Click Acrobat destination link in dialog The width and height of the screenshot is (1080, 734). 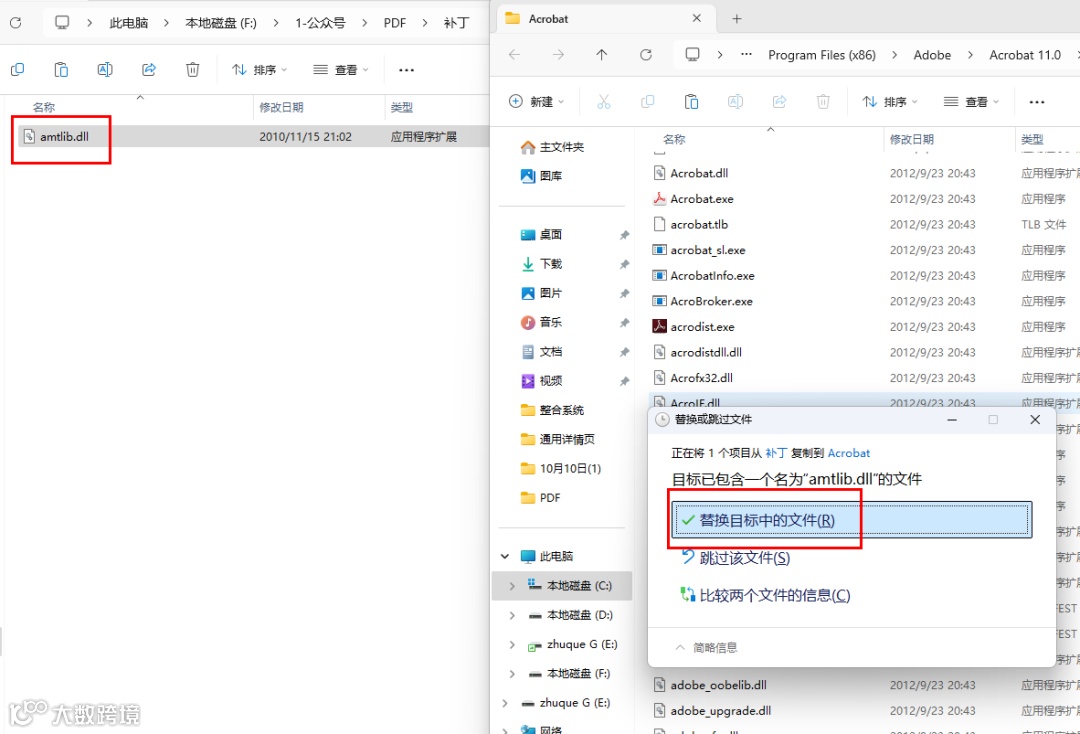[849, 453]
